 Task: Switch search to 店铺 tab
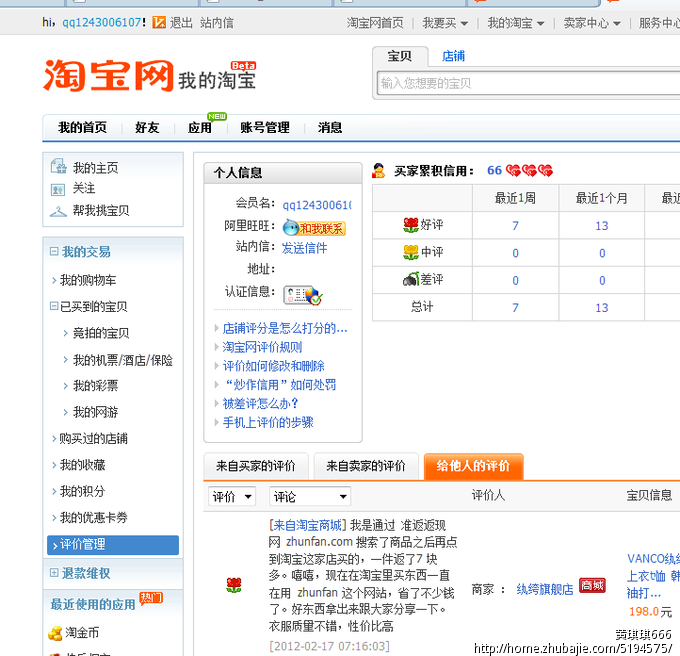click(454, 56)
